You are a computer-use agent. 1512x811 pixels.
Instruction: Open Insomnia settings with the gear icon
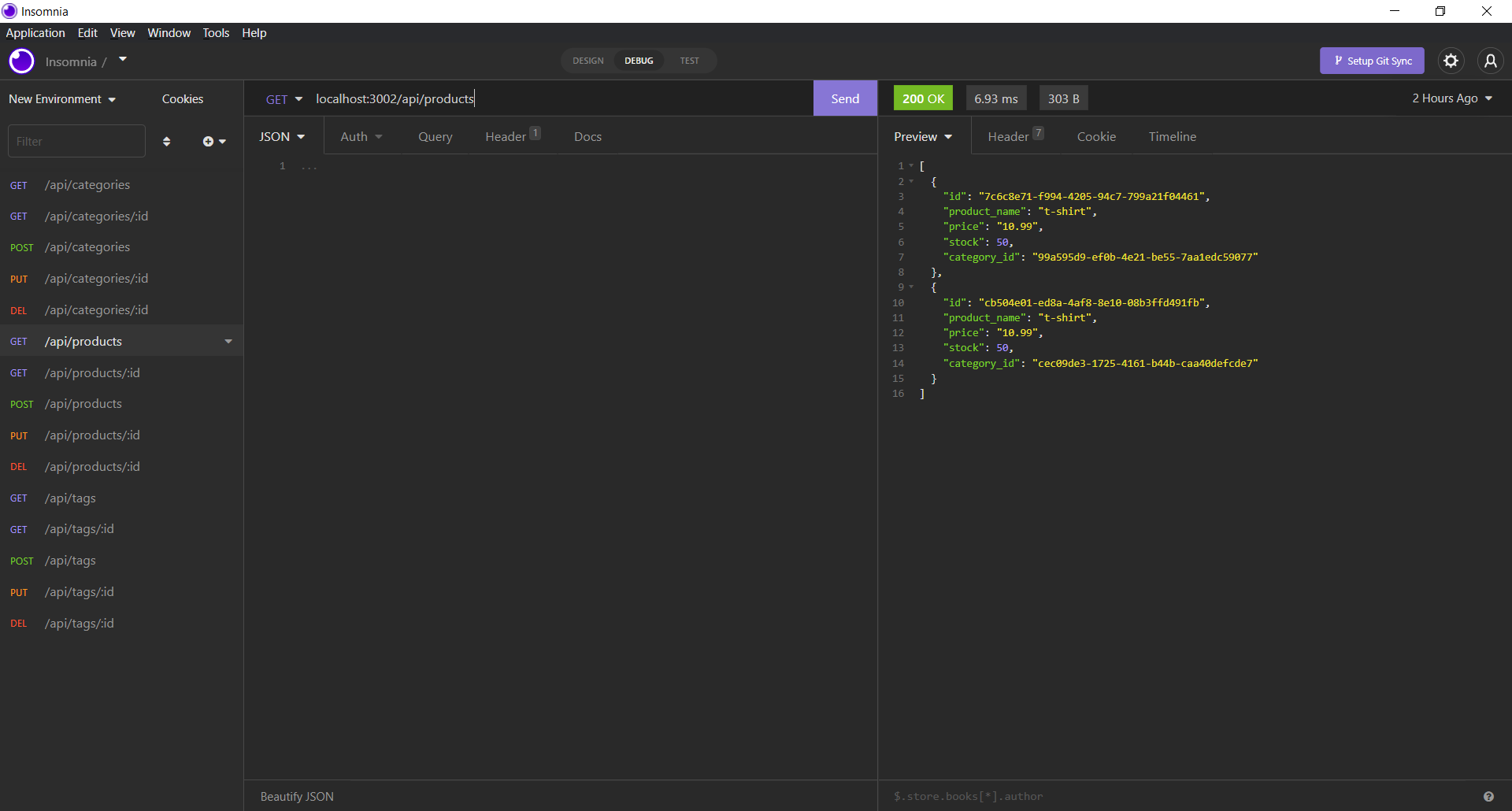1451,61
